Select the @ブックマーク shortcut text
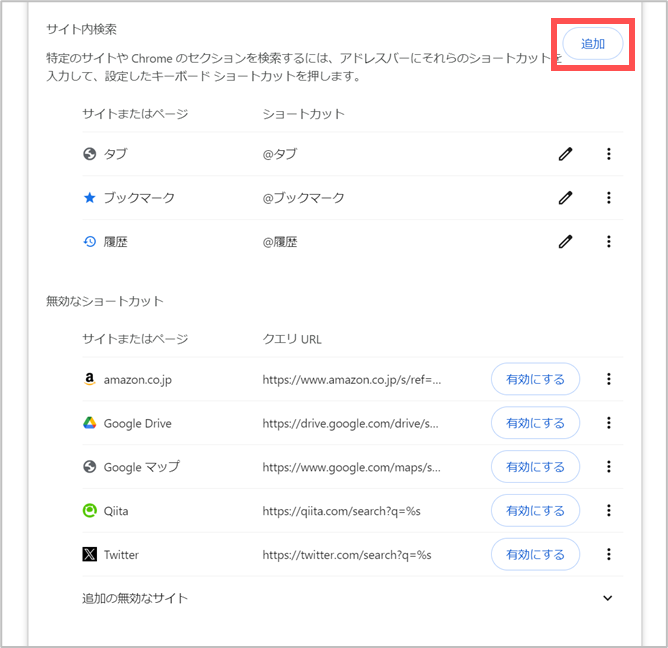The height and width of the screenshot is (648, 668). (303, 198)
